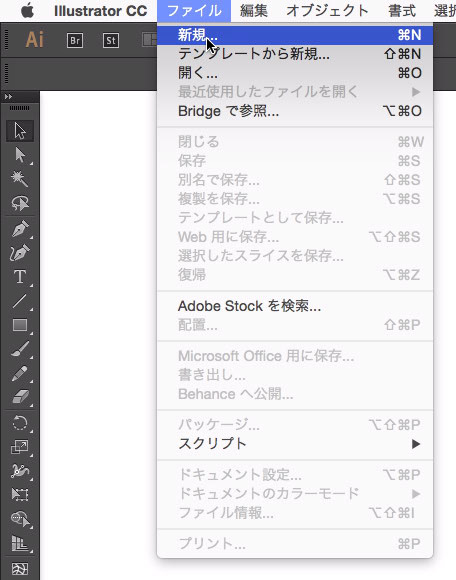Select the Paintbrush tool
The height and width of the screenshot is (580, 456).
click(20, 349)
